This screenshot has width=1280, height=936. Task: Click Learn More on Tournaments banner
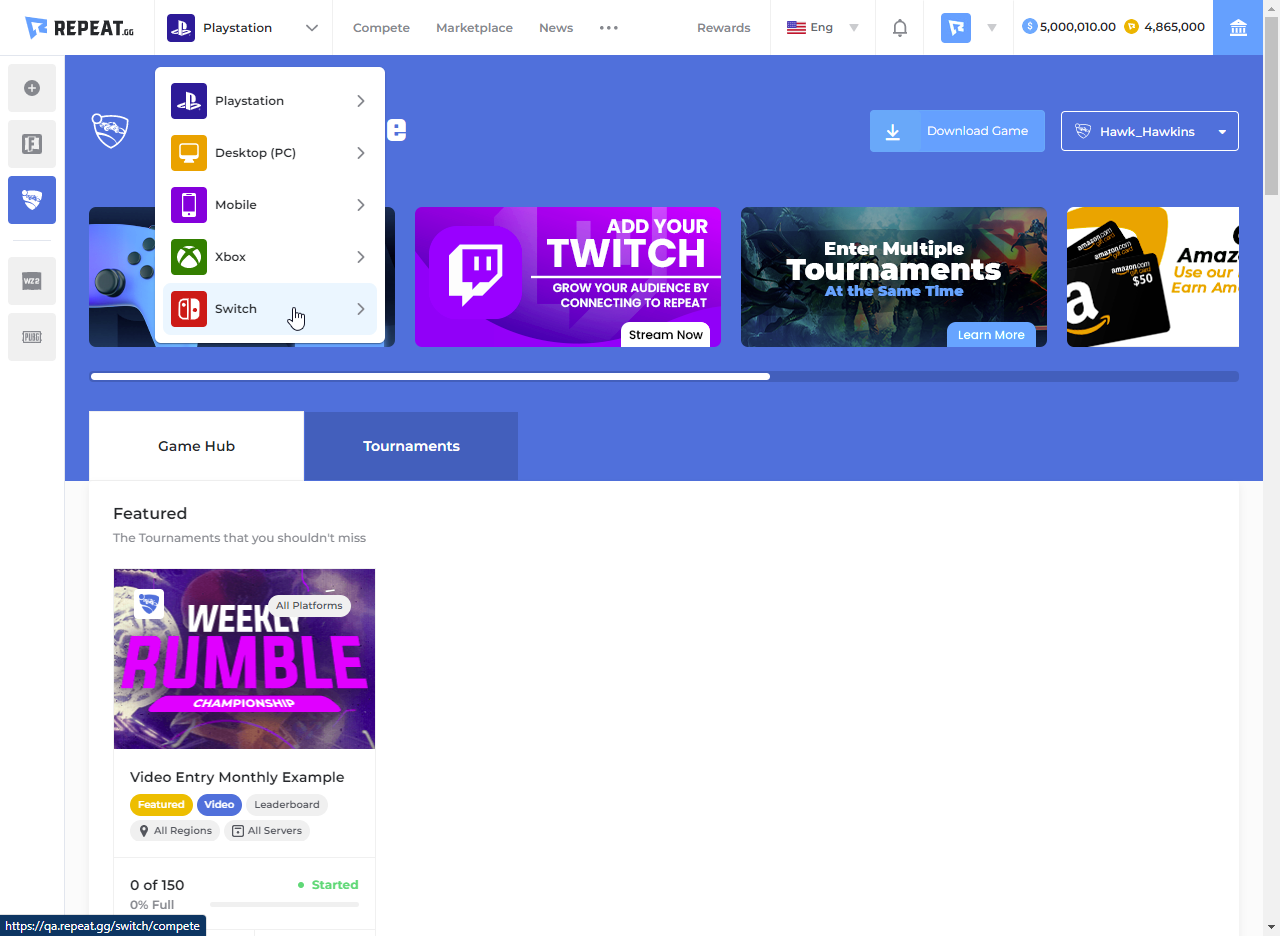click(x=991, y=335)
